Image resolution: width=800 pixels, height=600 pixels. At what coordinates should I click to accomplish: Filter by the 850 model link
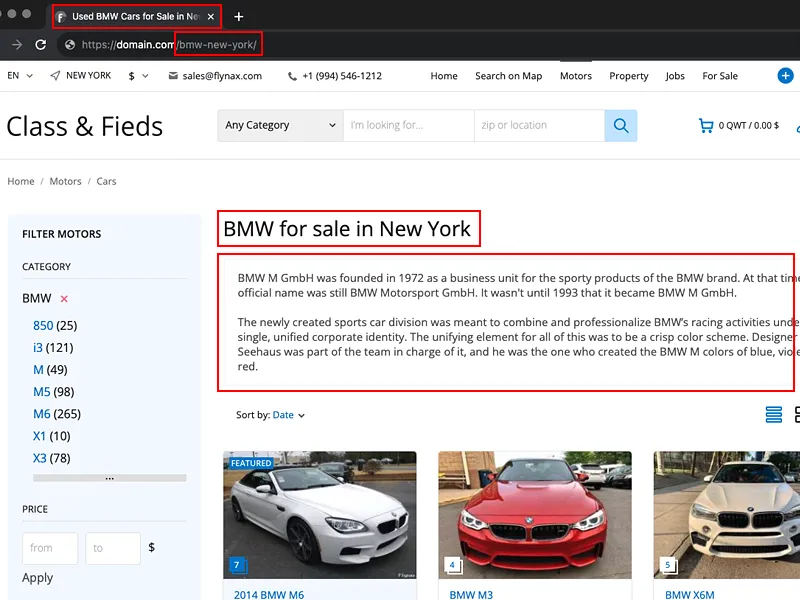pos(43,326)
